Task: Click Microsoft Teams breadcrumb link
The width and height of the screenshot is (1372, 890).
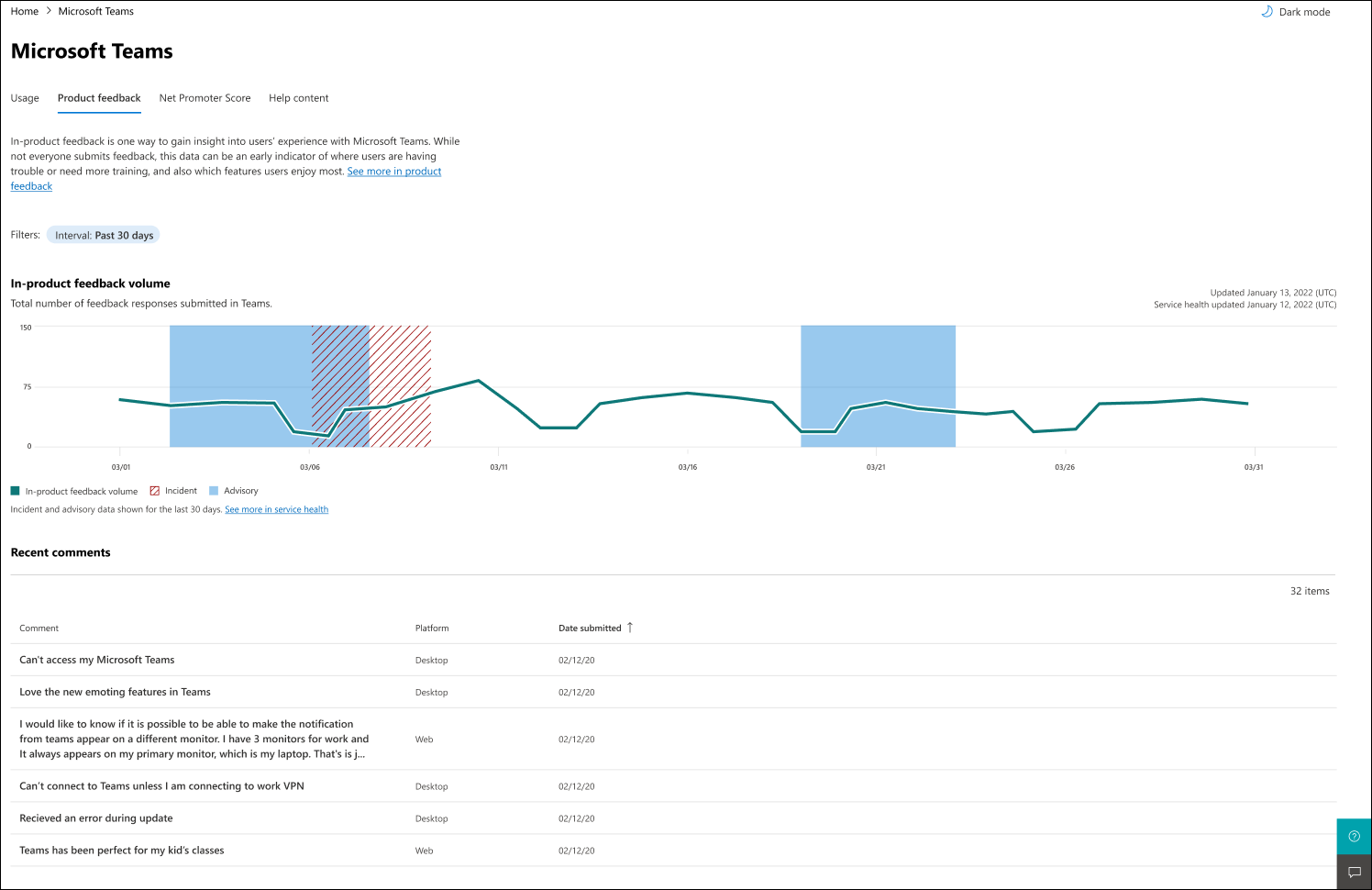Action: [x=95, y=11]
